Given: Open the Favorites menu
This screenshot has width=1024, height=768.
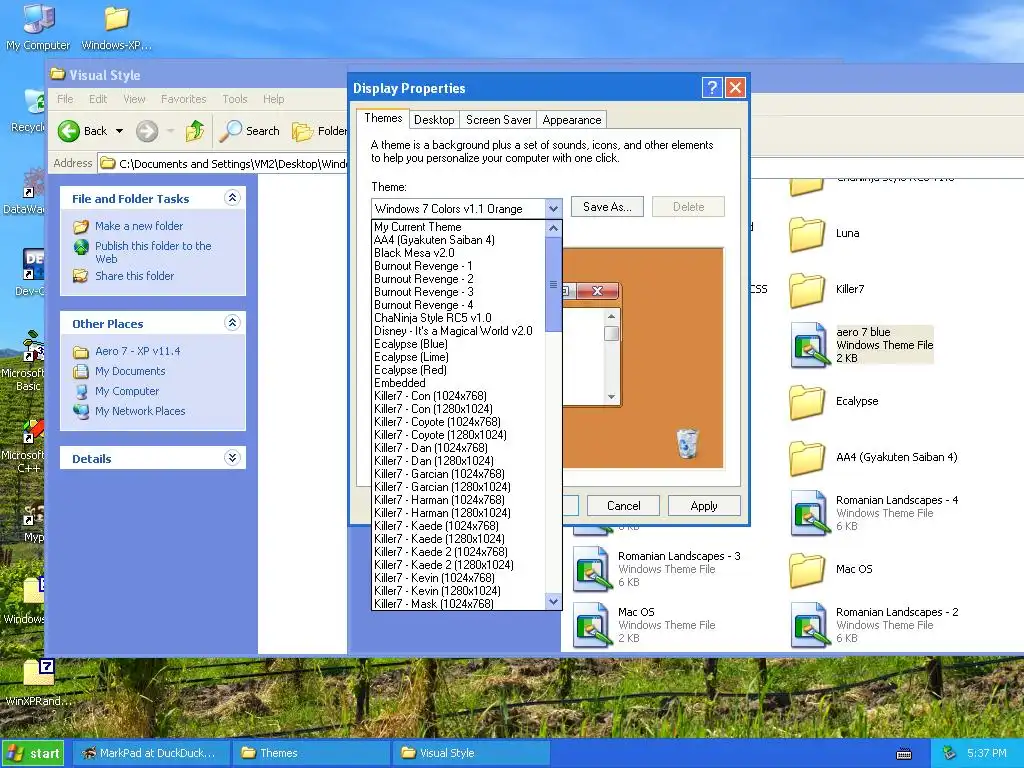Looking at the screenshot, I should point(184,99).
